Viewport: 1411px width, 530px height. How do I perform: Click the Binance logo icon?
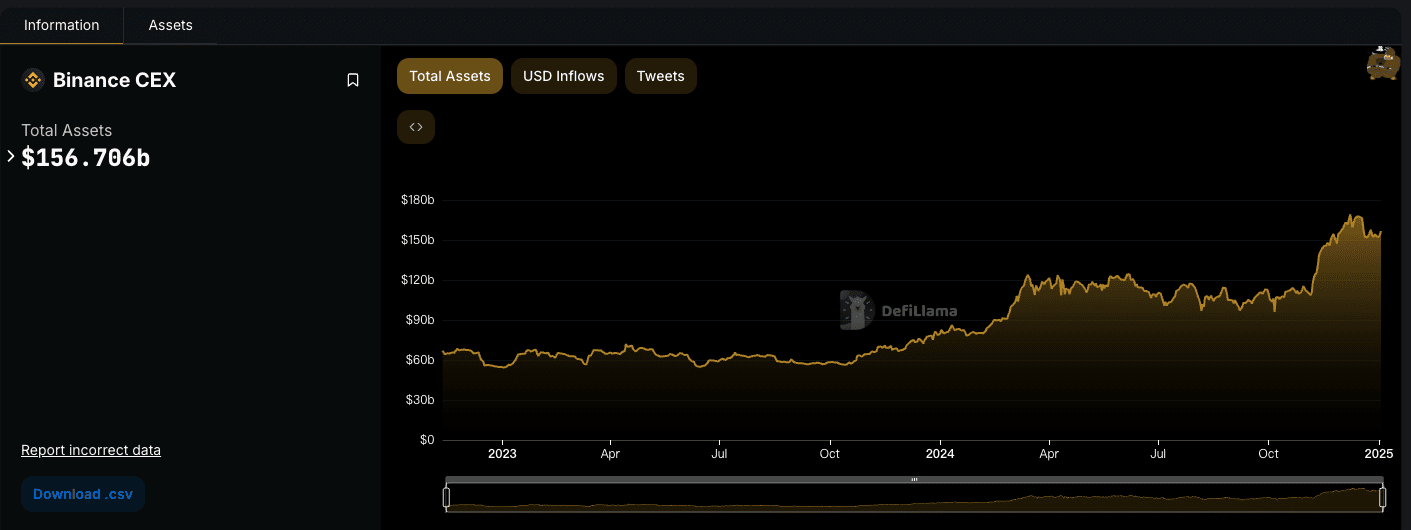point(33,80)
